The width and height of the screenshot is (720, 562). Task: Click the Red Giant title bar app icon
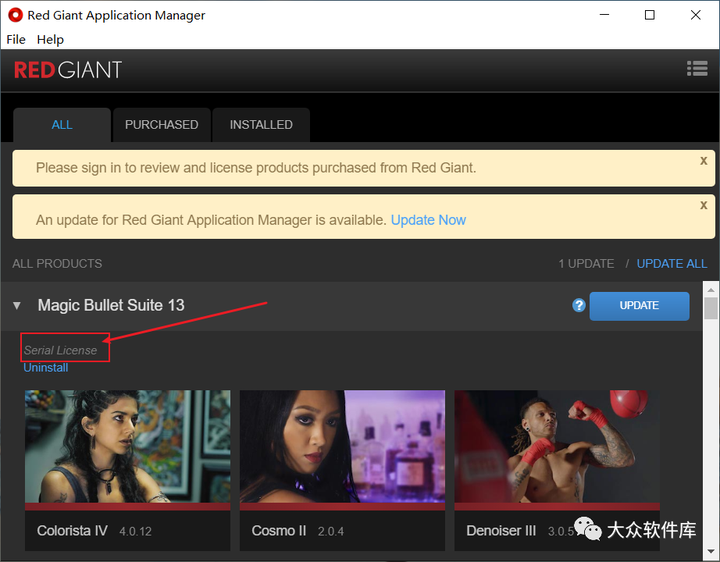coord(15,15)
